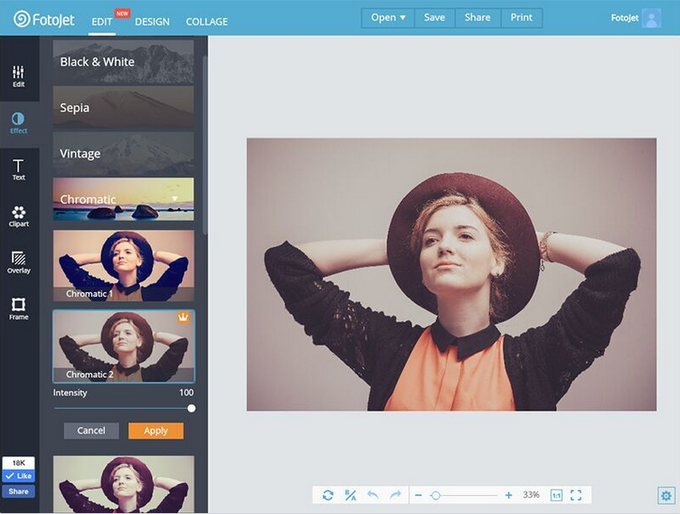Image resolution: width=680 pixels, height=514 pixels.
Task: Open the Overlay sidebar tool
Action: pos(19,263)
